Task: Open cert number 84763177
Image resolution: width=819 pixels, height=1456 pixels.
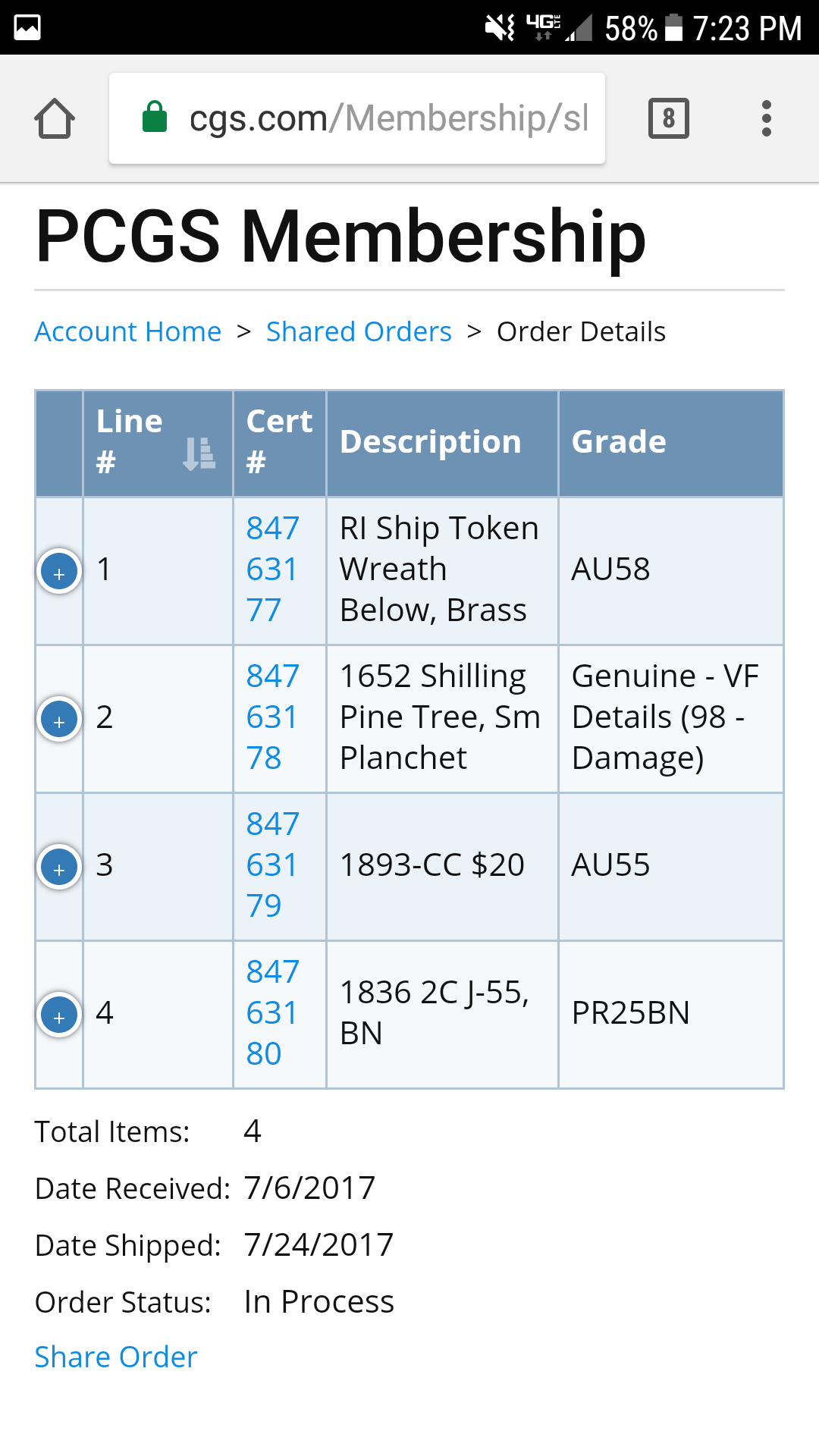Action: coord(273,570)
